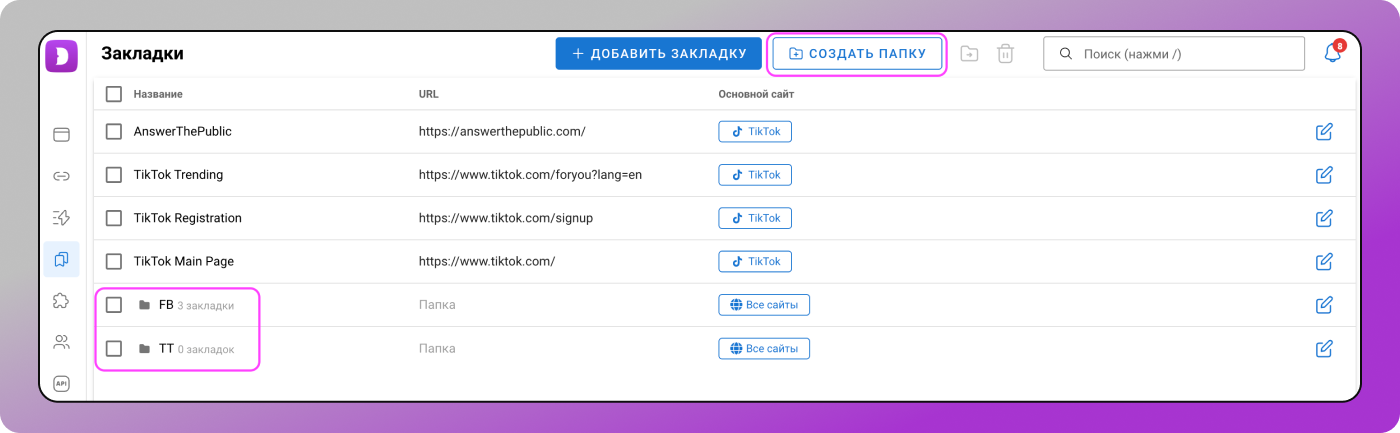Screen dimensions: 1400x433
Task: Click the TikTok Main Page bookmark name
Action: click(x=184, y=261)
